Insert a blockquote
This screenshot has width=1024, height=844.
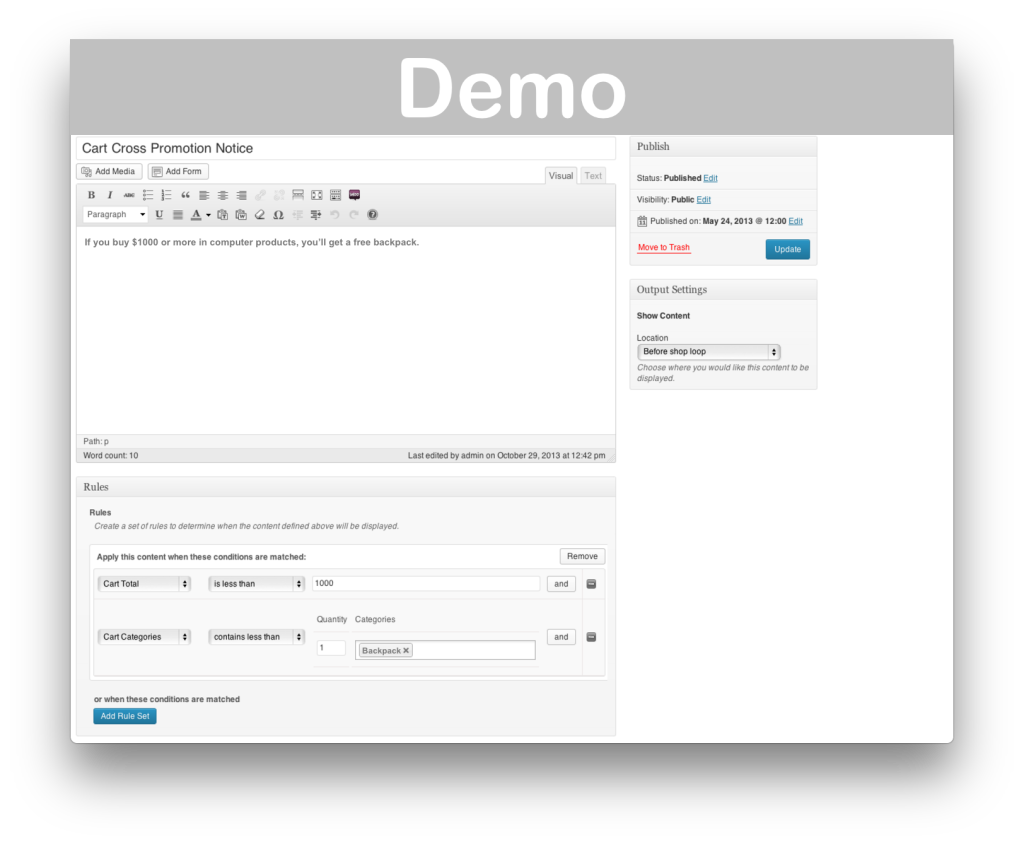[x=185, y=195]
